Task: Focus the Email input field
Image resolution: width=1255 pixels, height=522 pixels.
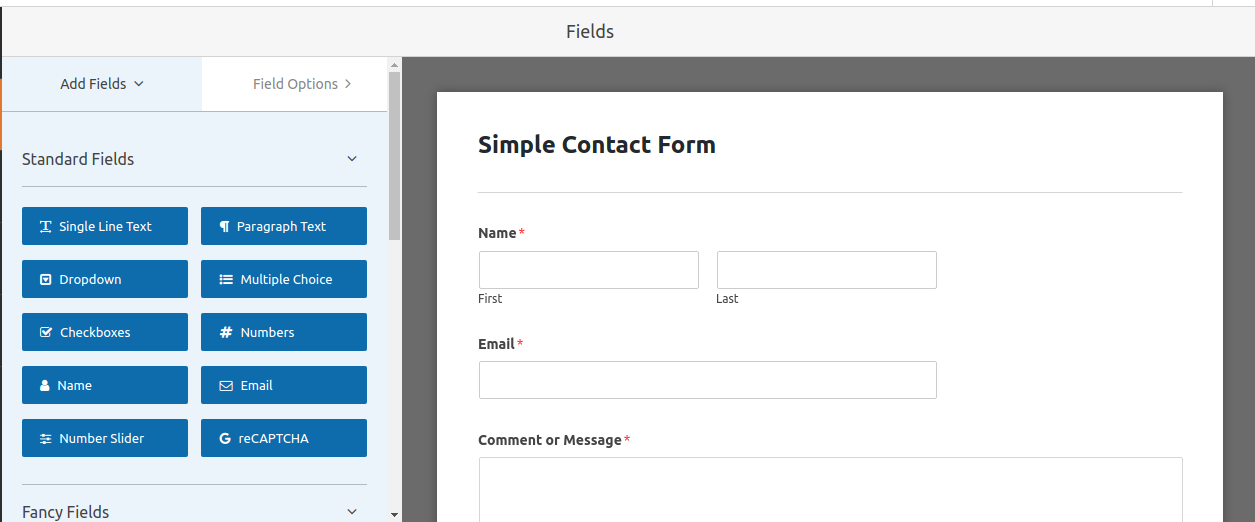Action: click(707, 380)
